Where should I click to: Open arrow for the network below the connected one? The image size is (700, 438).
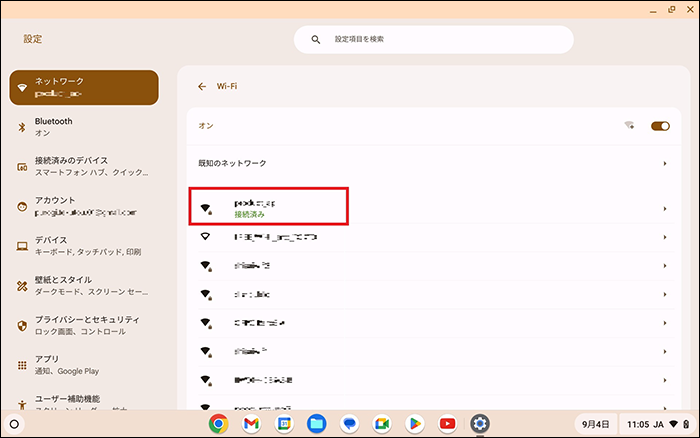[664, 237]
